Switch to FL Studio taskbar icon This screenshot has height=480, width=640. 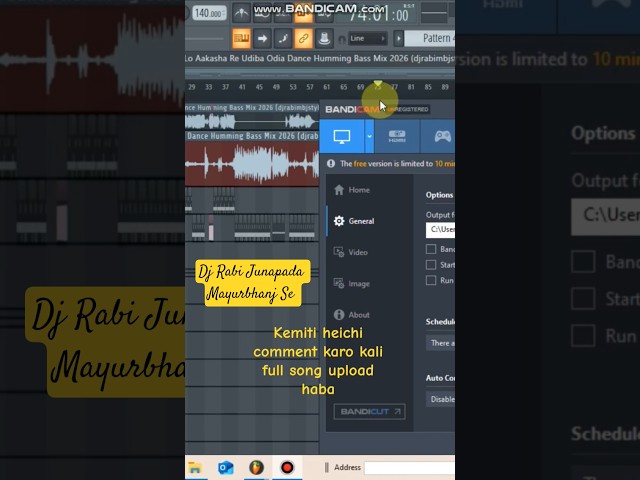point(256,468)
